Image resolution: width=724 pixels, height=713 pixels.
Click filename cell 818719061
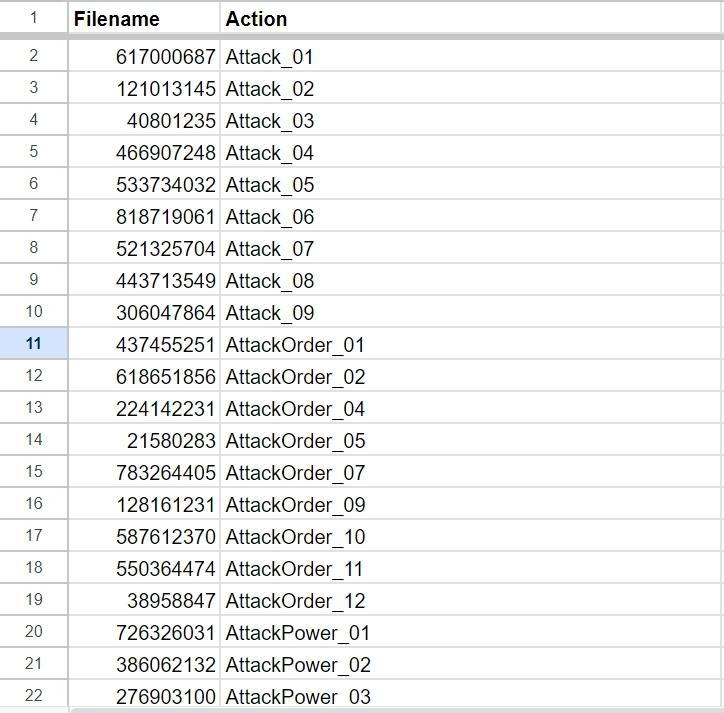144,217
